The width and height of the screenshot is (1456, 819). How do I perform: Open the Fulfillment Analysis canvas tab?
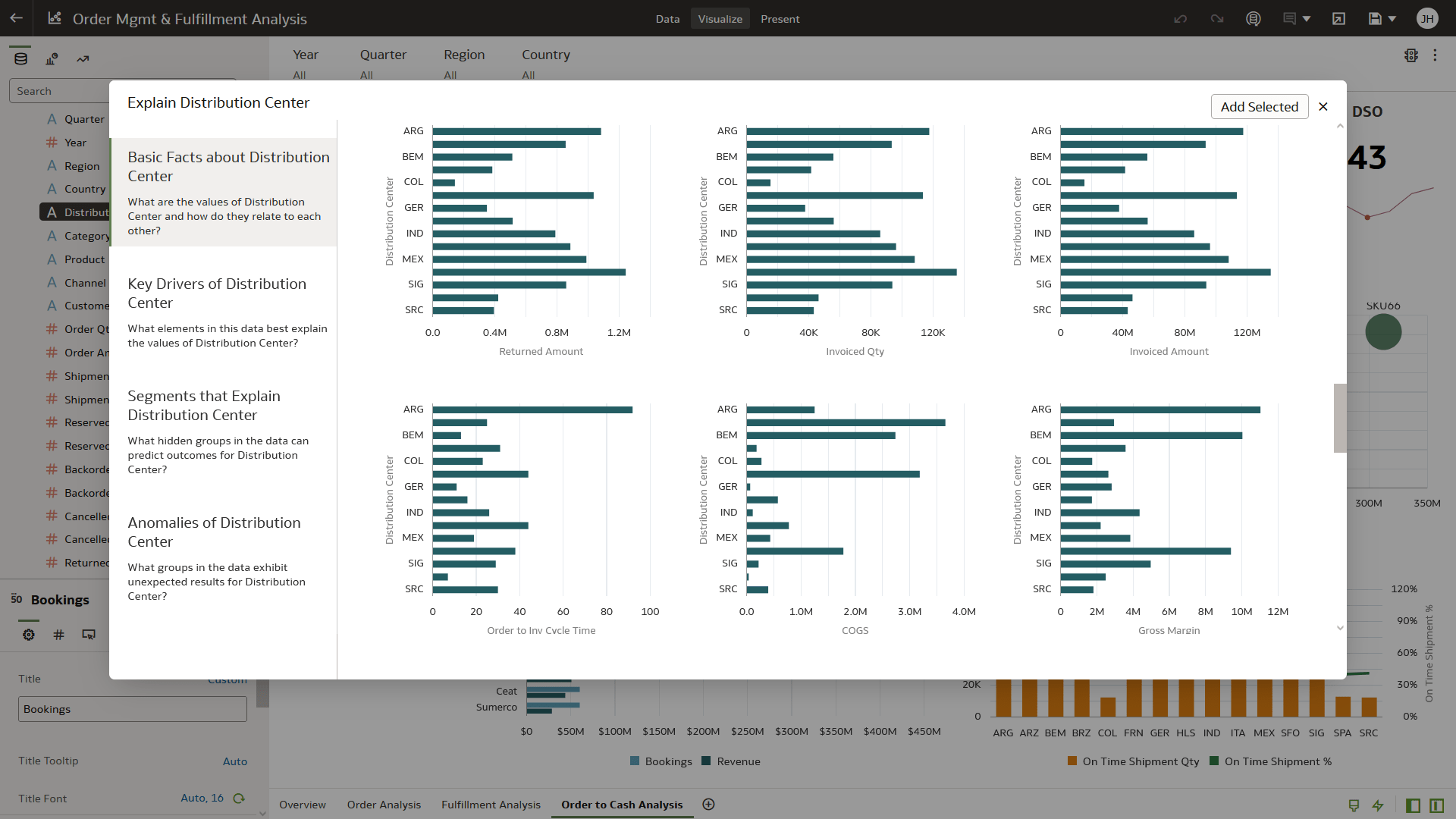[491, 805]
